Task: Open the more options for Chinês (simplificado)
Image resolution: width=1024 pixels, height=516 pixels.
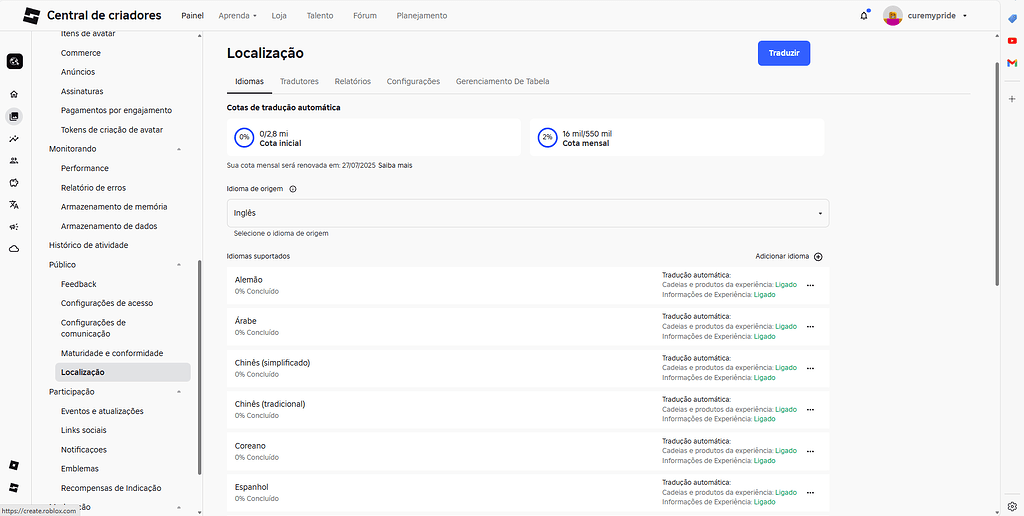Action: 810,368
